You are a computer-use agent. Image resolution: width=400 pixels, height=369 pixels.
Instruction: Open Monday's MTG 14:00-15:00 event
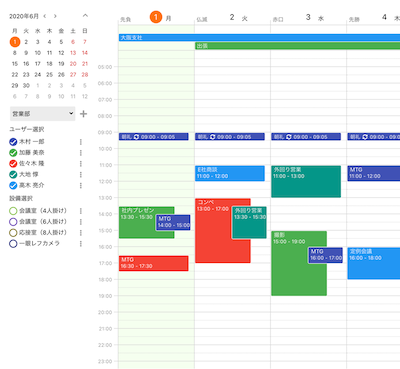coord(173,222)
